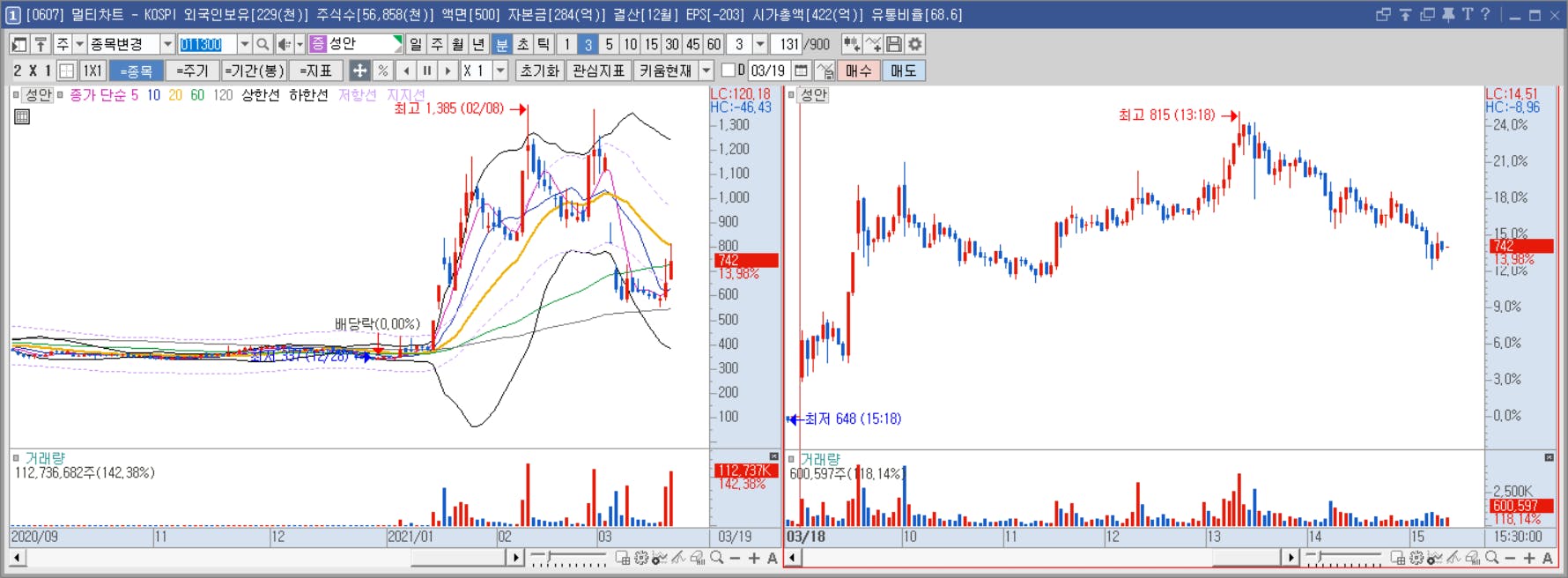The image size is (1568, 578).
Task: Toggle the D date checkbox
Action: pos(728,70)
